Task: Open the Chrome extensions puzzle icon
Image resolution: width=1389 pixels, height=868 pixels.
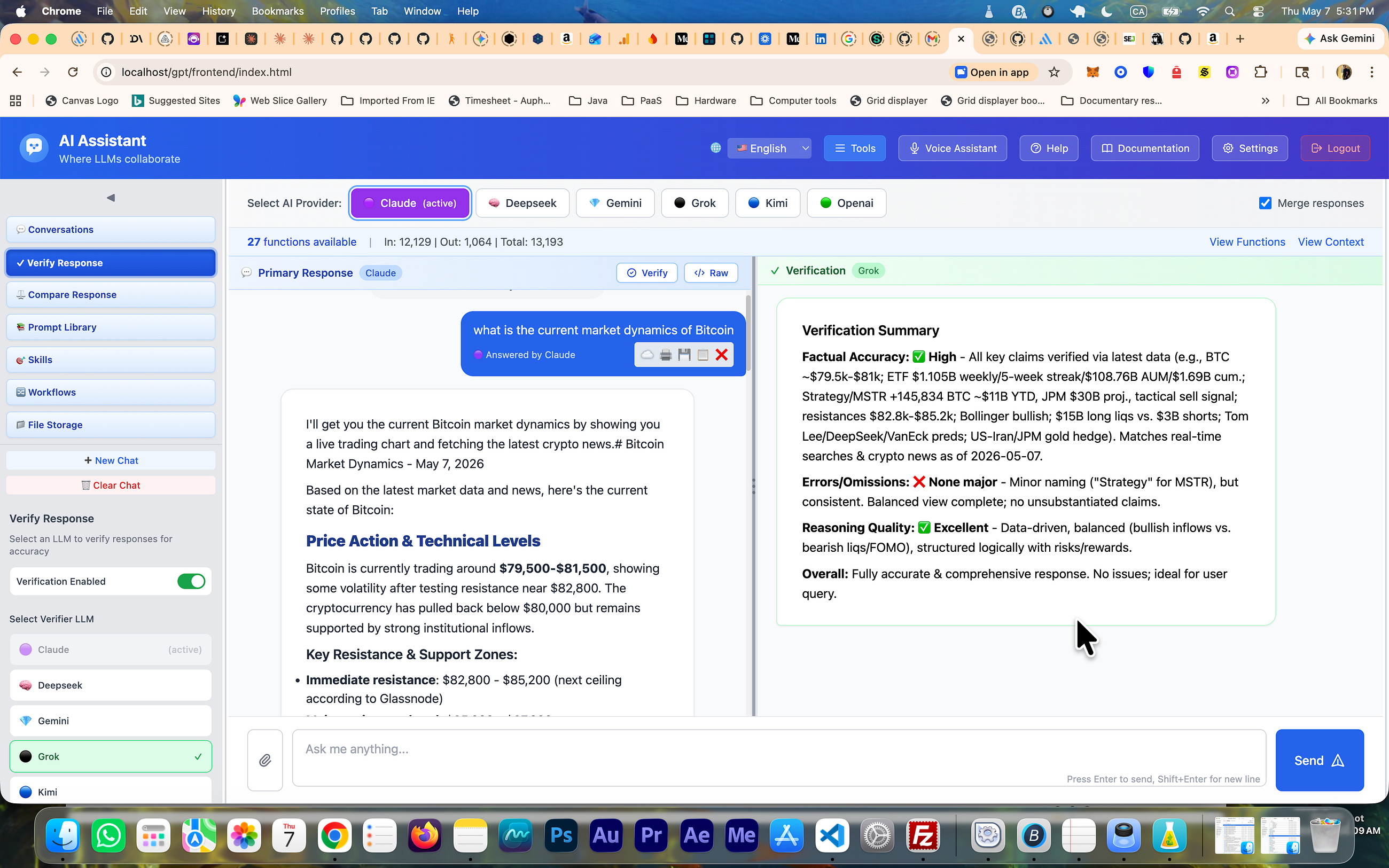Action: click(x=1260, y=72)
